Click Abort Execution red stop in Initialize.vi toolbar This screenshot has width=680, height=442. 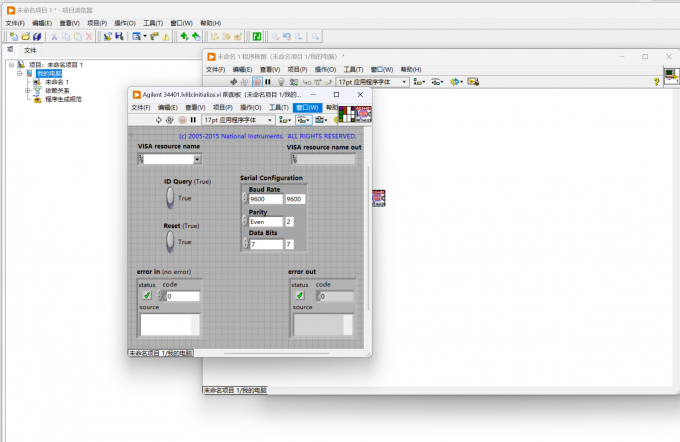182,120
